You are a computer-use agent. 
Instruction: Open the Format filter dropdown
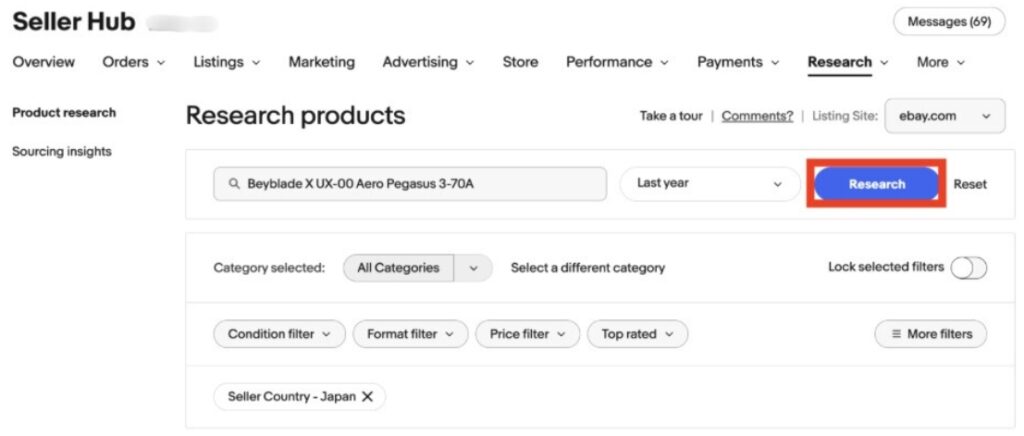point(410,334)
